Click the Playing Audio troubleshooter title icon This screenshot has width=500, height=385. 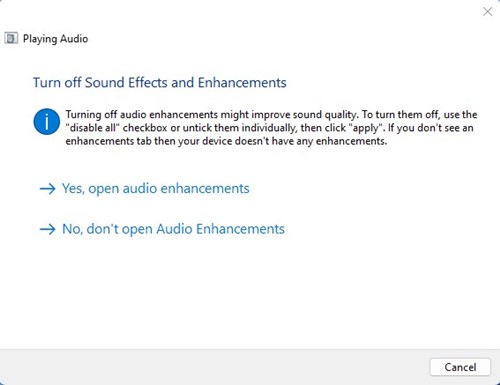tap(11, 38)
